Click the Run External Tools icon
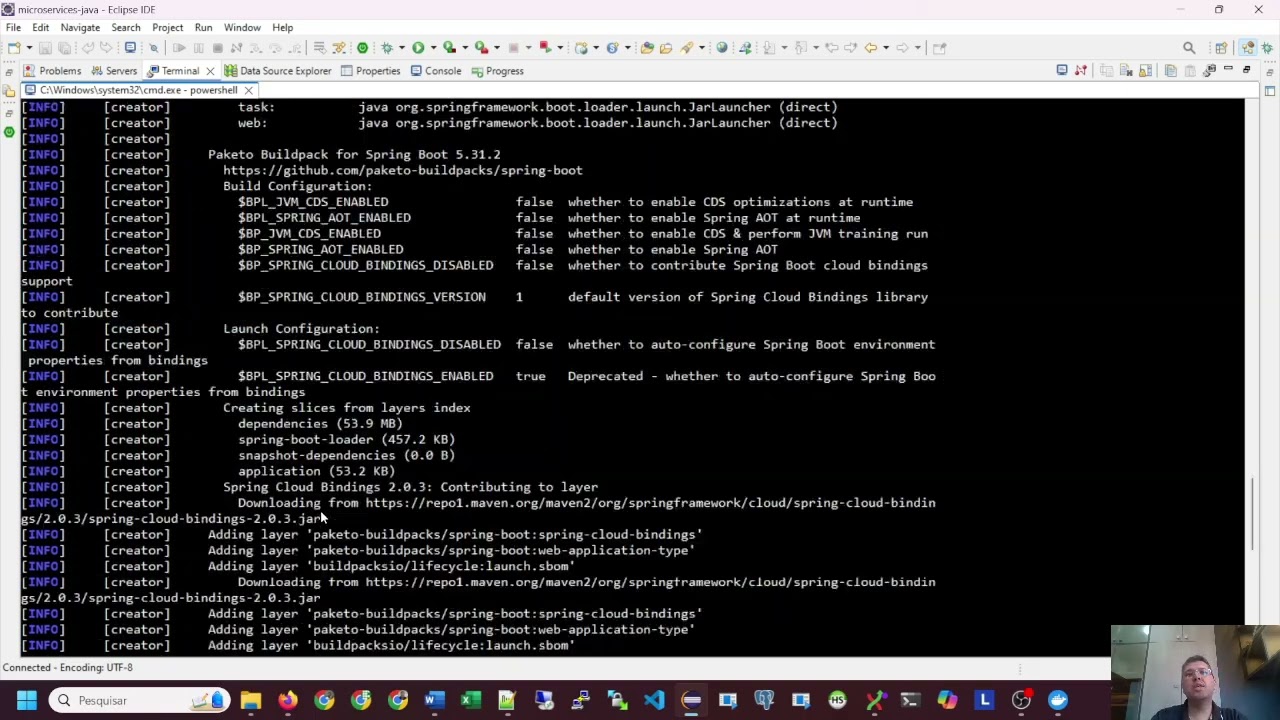The image size is (1280, 720). pos(481,47)
